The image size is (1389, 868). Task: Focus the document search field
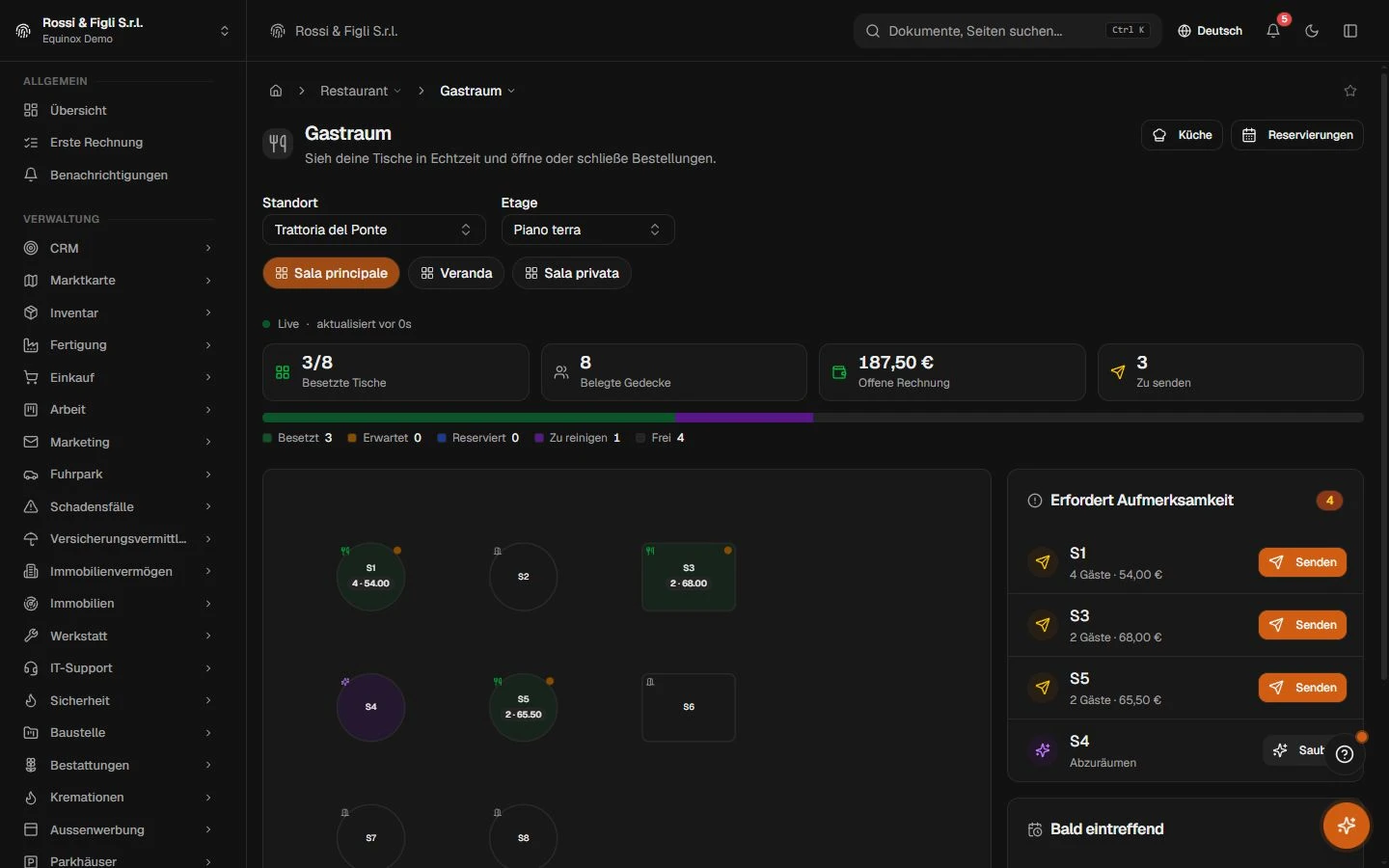[1008, 31]
